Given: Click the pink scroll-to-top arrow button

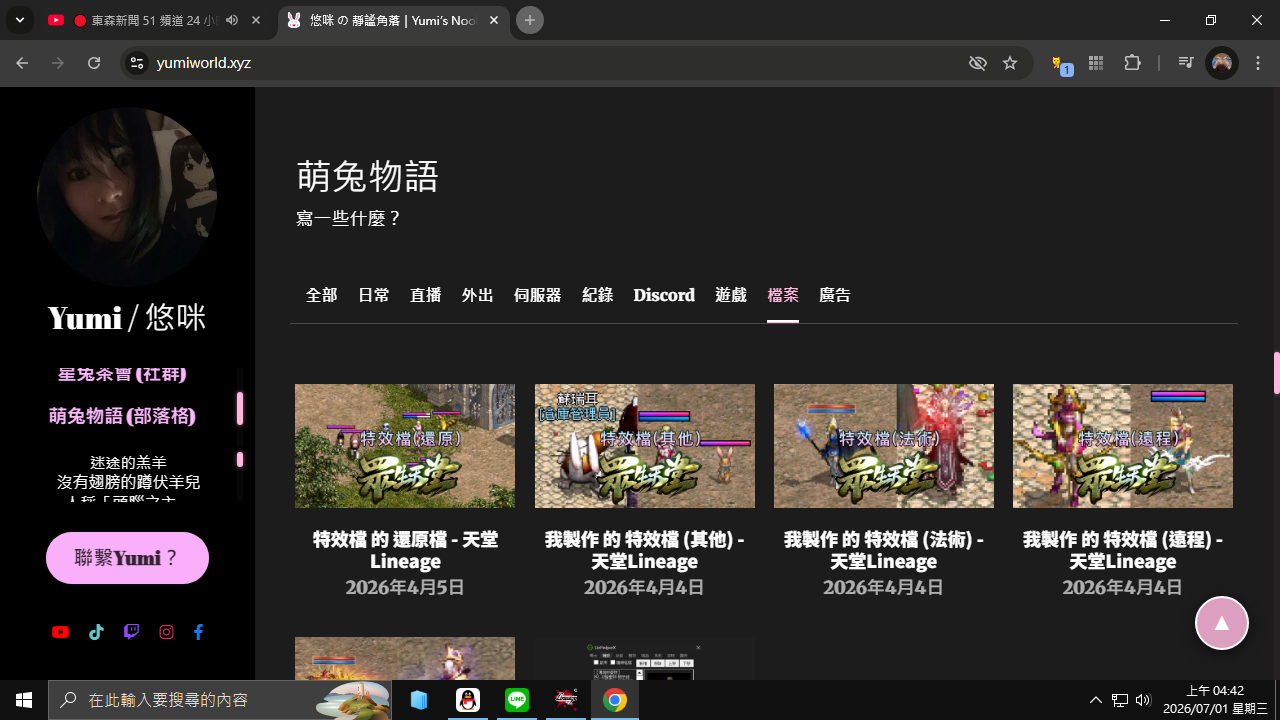Looking at the screenshot, I should coord(1222,622).
